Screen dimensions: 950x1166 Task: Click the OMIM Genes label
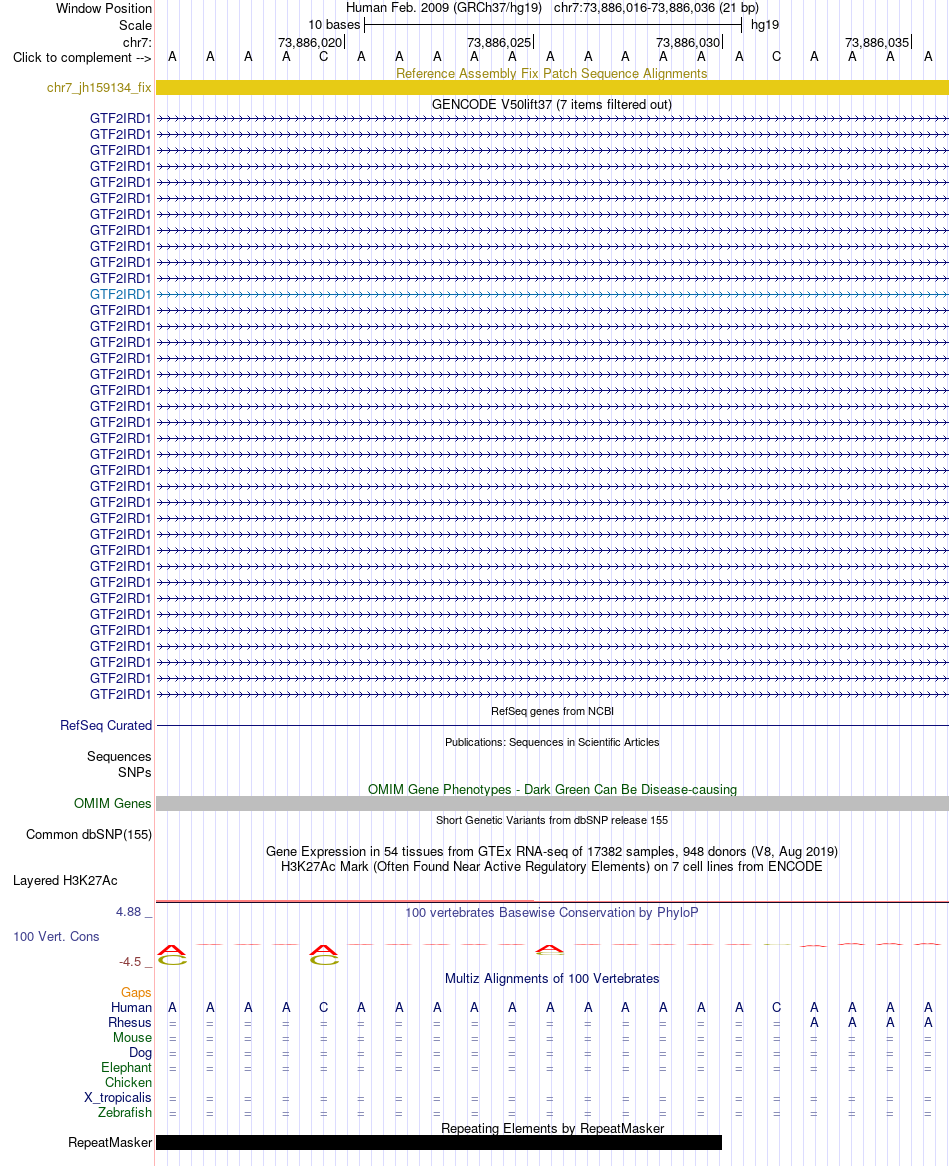112,804
